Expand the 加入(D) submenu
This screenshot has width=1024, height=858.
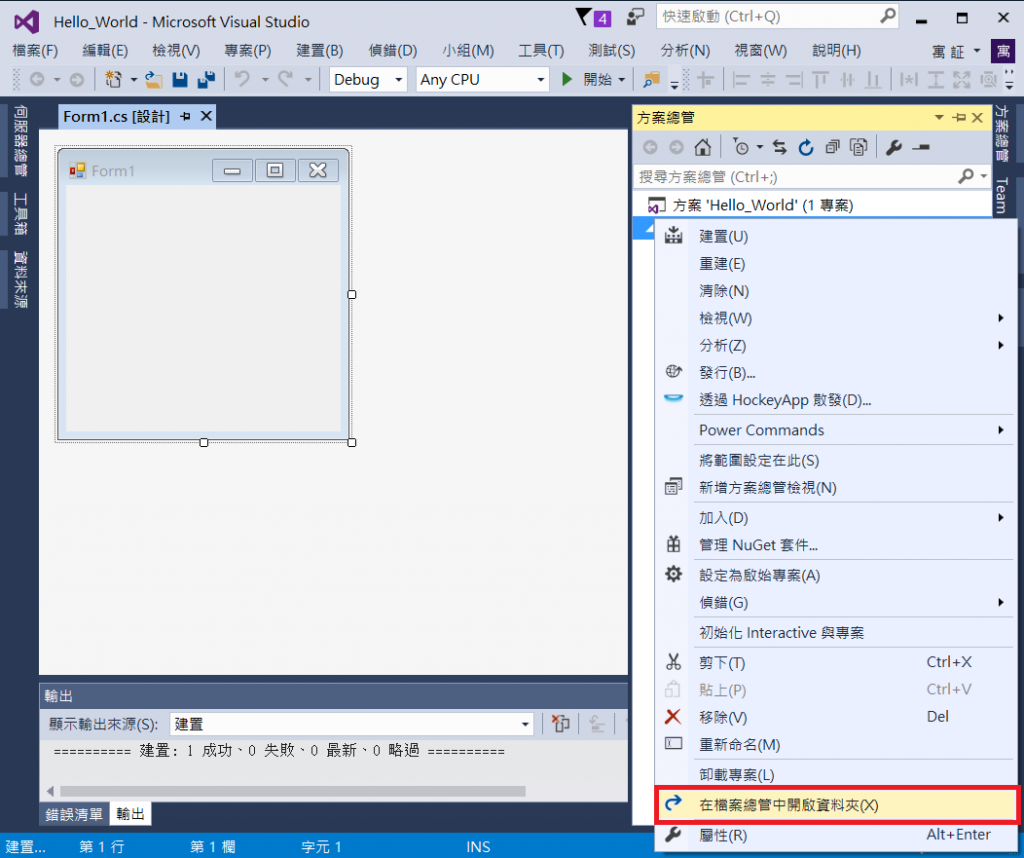pos(1000,518)
